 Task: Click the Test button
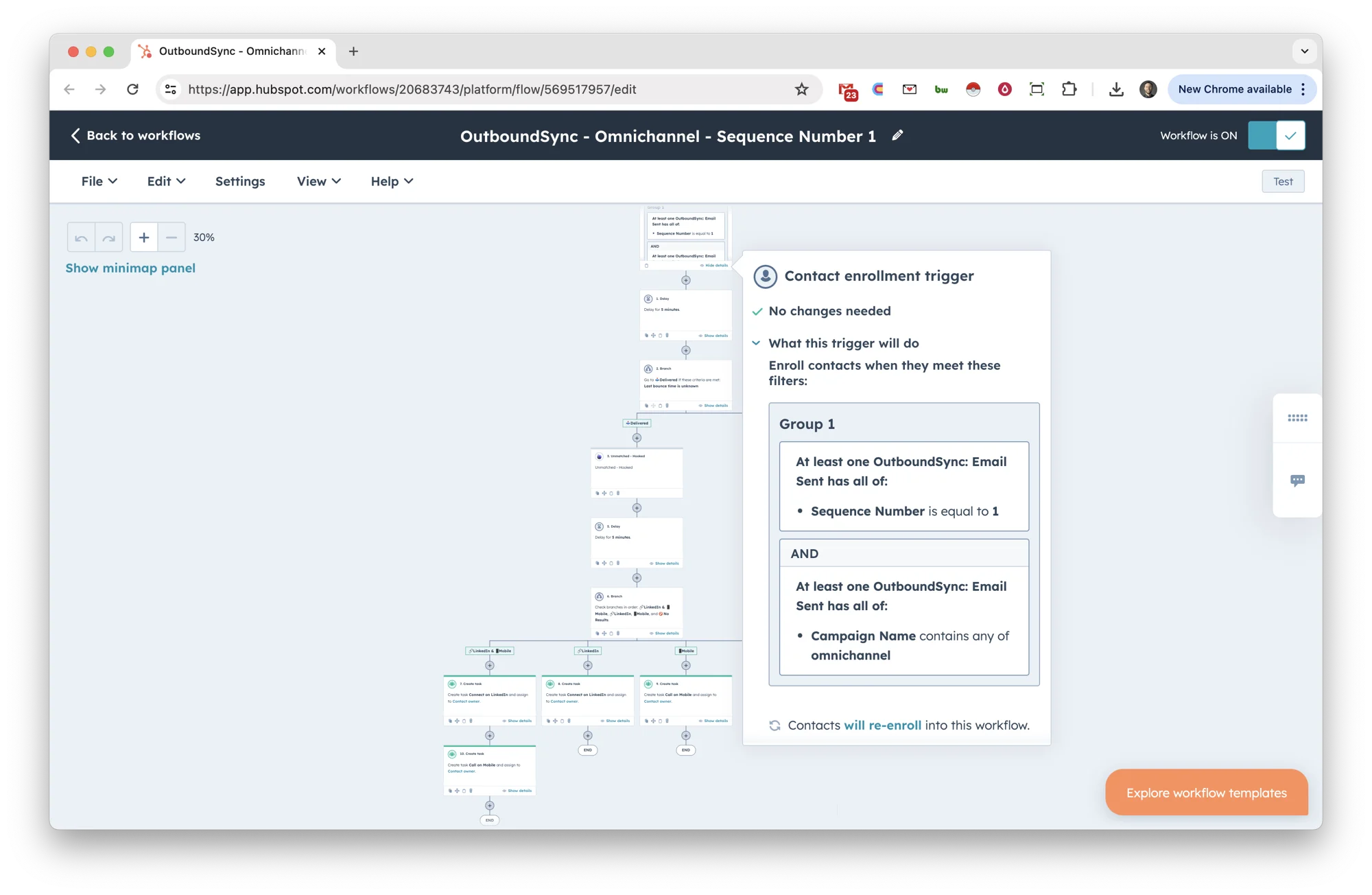pos(1282,181)
